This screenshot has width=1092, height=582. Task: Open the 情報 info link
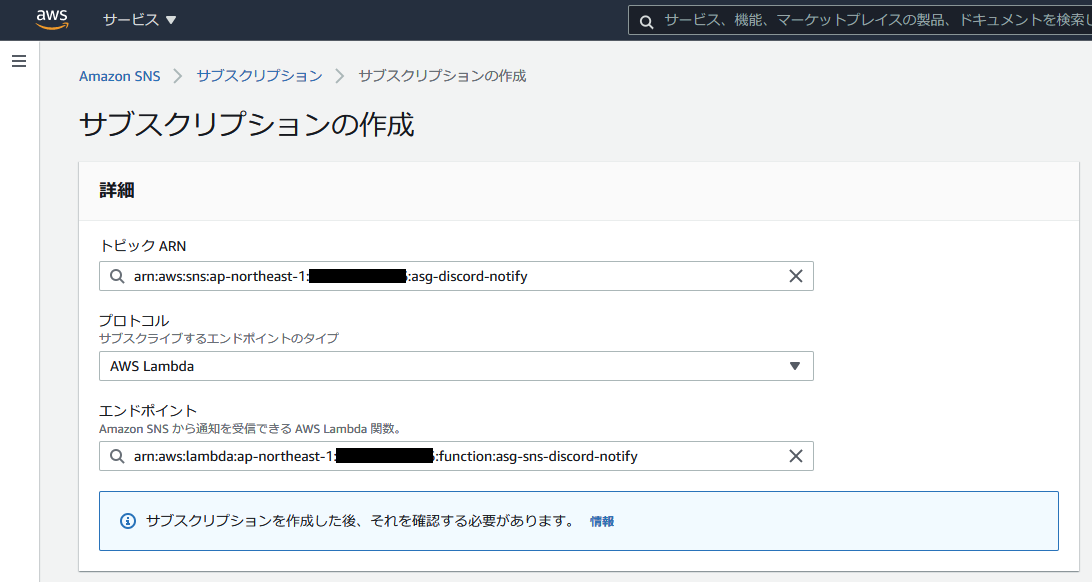pyautogui.click(x=602, y=521)
